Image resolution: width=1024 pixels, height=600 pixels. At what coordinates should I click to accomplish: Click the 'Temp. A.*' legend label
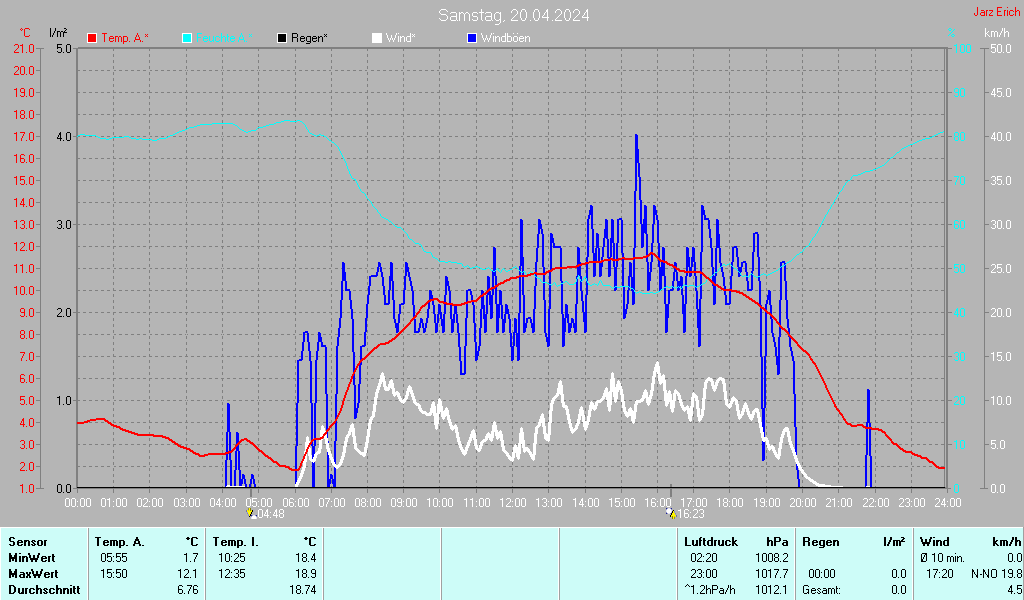pyautogui.click(x=125, y=38)
